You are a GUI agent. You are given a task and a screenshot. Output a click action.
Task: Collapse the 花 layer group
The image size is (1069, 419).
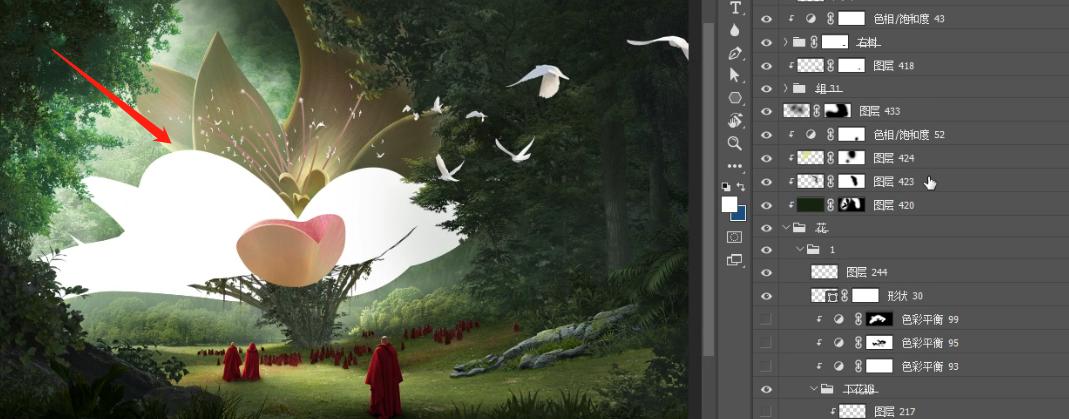pos(786,227)
